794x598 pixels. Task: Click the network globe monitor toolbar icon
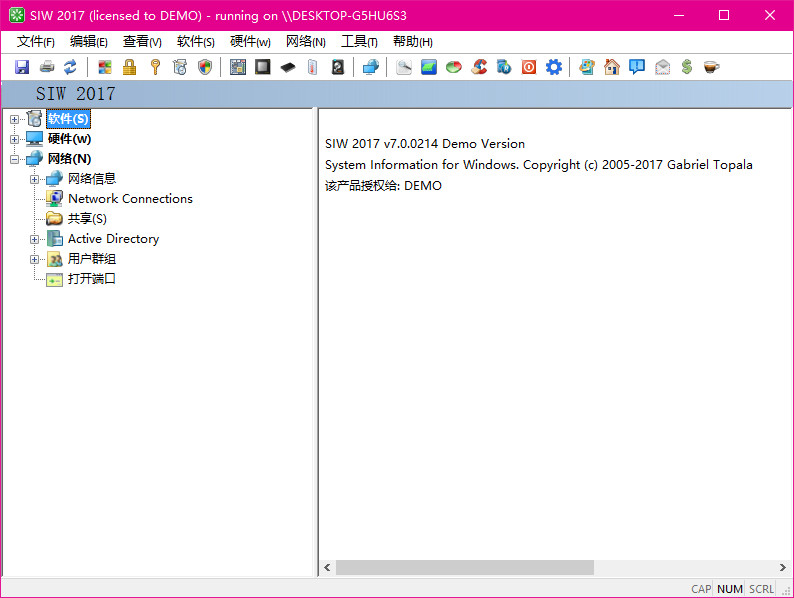371,67
